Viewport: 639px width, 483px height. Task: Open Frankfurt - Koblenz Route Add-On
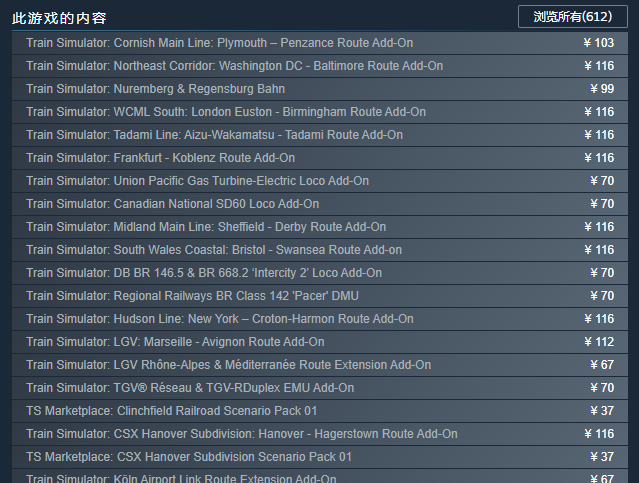[x=320, y=158]
